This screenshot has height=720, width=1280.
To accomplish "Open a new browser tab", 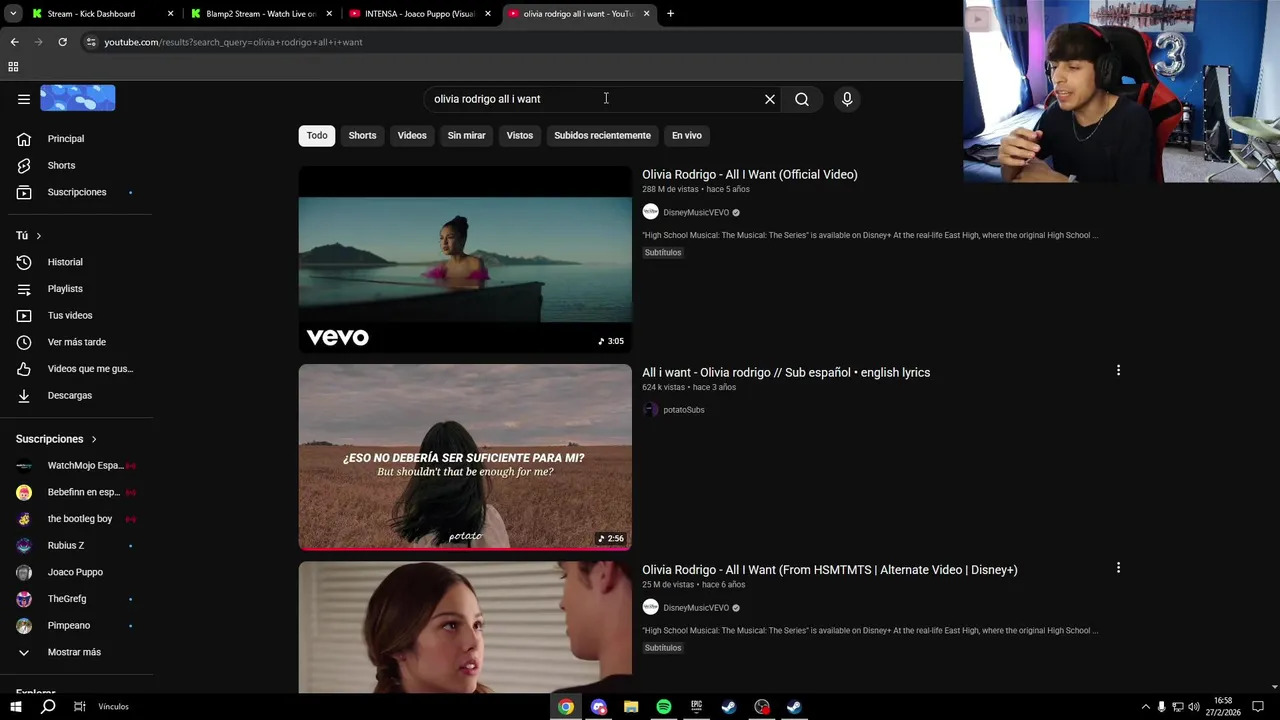I will (x=670, y=14).
